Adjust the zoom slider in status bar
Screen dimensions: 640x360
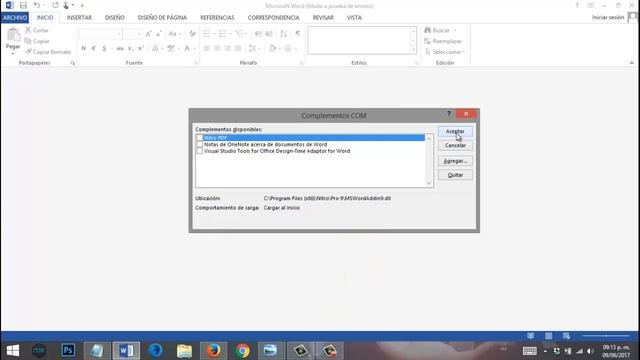[606, 336]
